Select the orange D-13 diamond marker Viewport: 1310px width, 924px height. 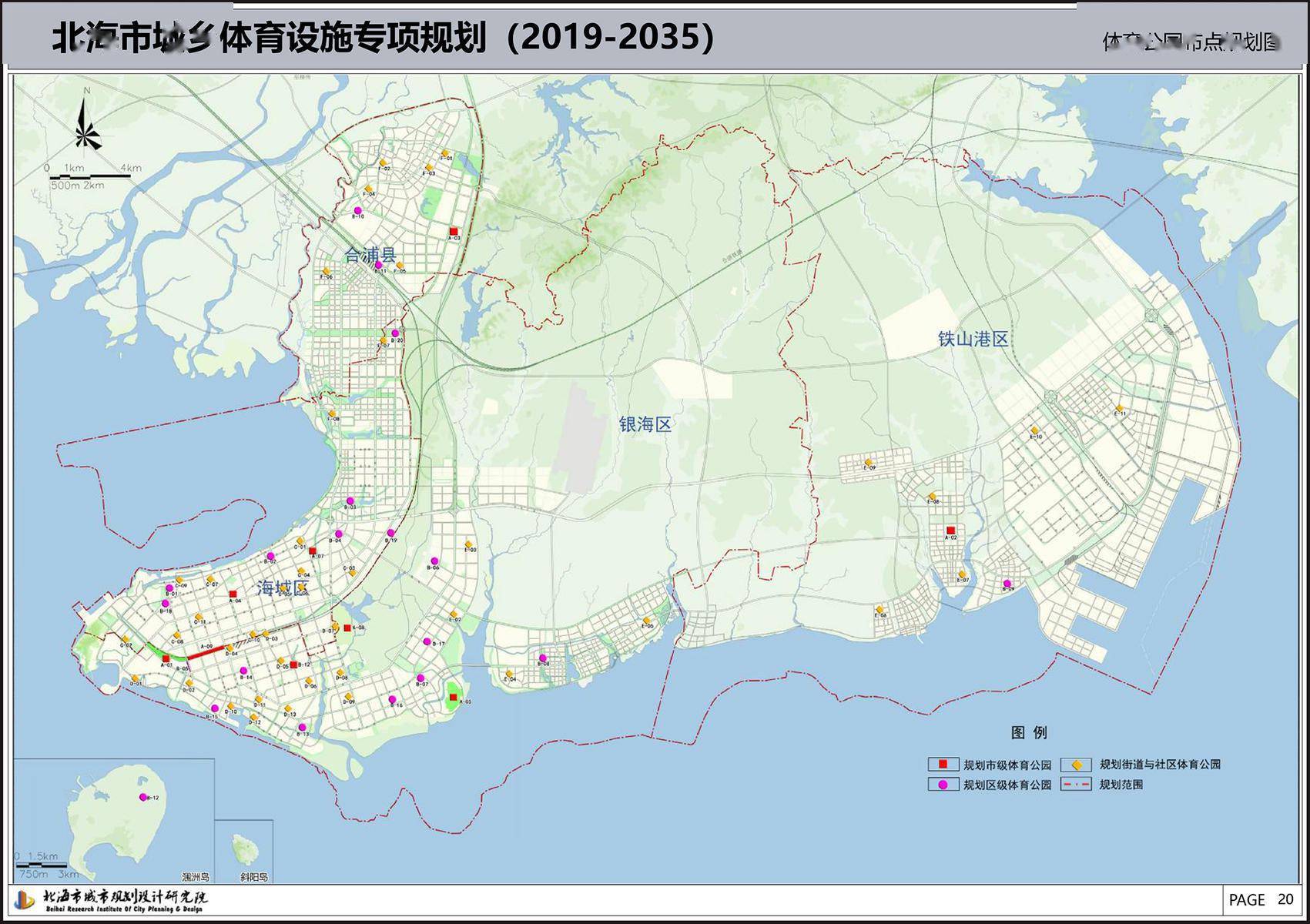pos(288,708)
